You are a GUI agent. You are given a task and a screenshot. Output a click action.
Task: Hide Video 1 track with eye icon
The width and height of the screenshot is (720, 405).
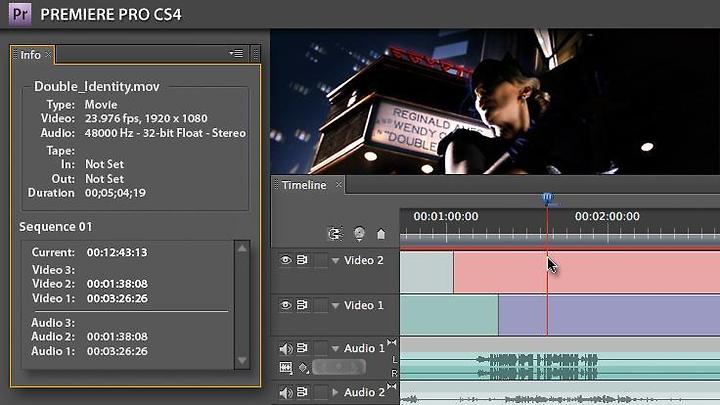point(285,305)
